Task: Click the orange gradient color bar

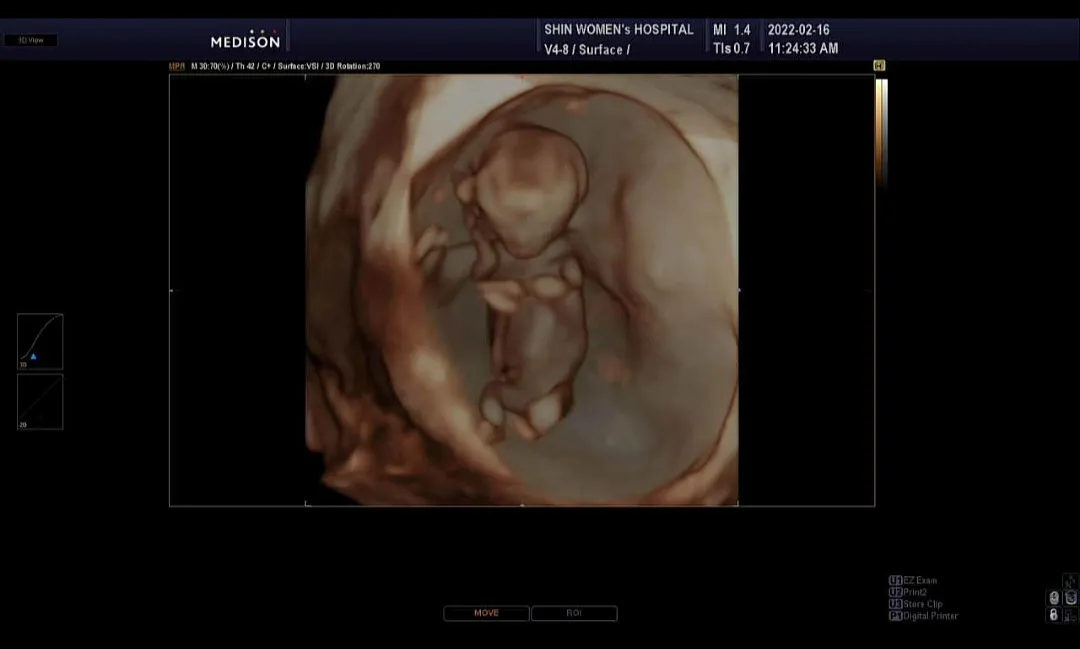Action: click(x=881, y=131)
